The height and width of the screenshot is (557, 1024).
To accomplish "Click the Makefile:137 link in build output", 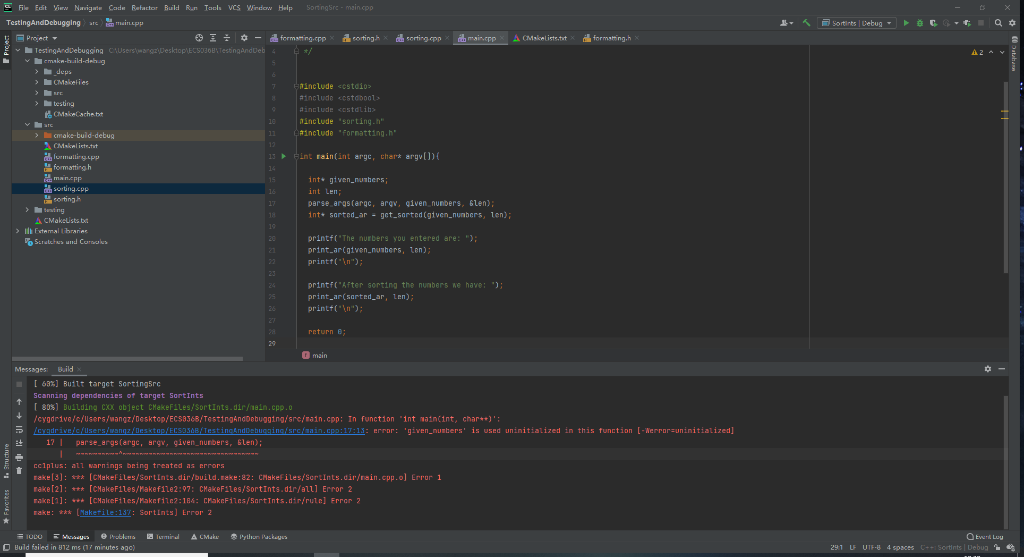I will pos(104,513).
